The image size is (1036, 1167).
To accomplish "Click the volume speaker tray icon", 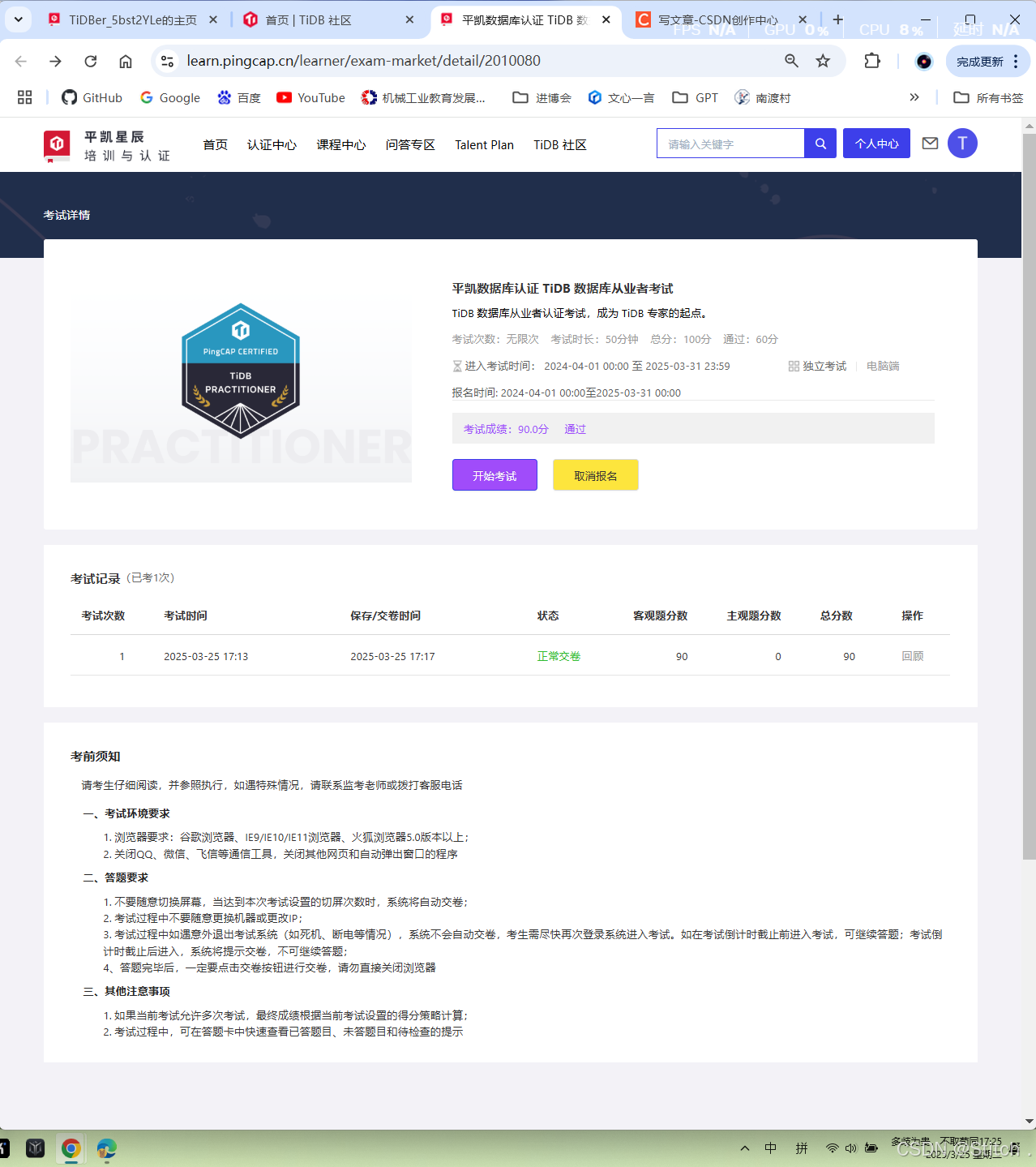I will (850, 1148).
